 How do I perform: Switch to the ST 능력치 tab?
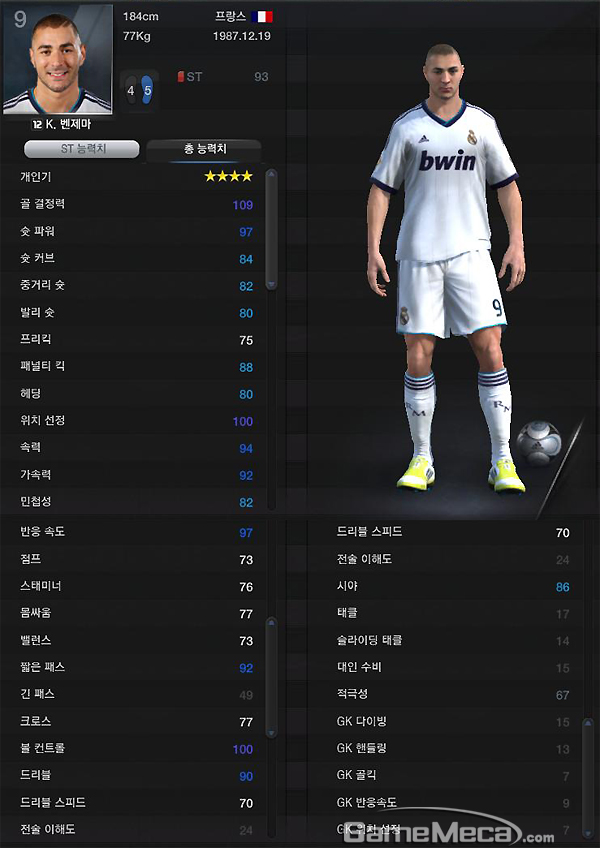coord(82,149)
